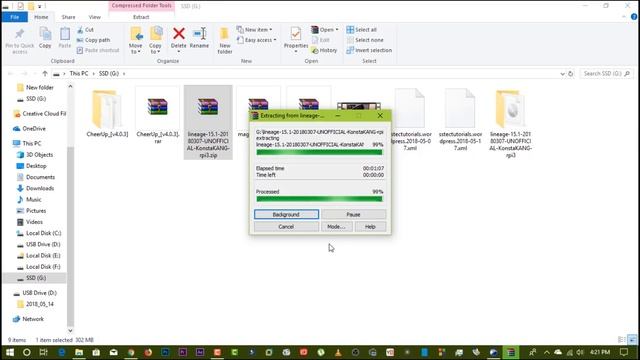The image size is (640, 360).
Task: Click the Rename icon
Action: point(199,33)
